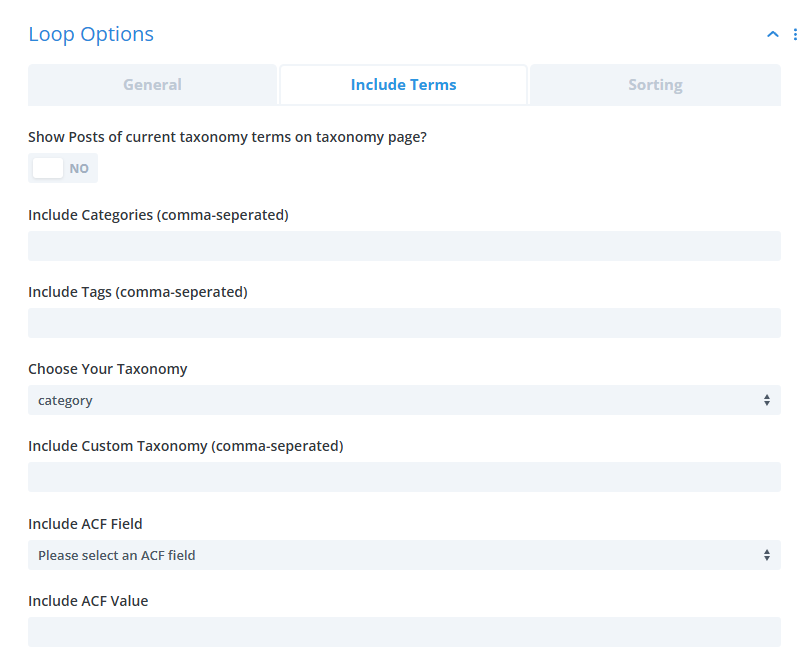The height and width of the screenshot is (656, 810).
Task: Click the ACF field selector's stepper arrows
Action: [x=768, y=555]
